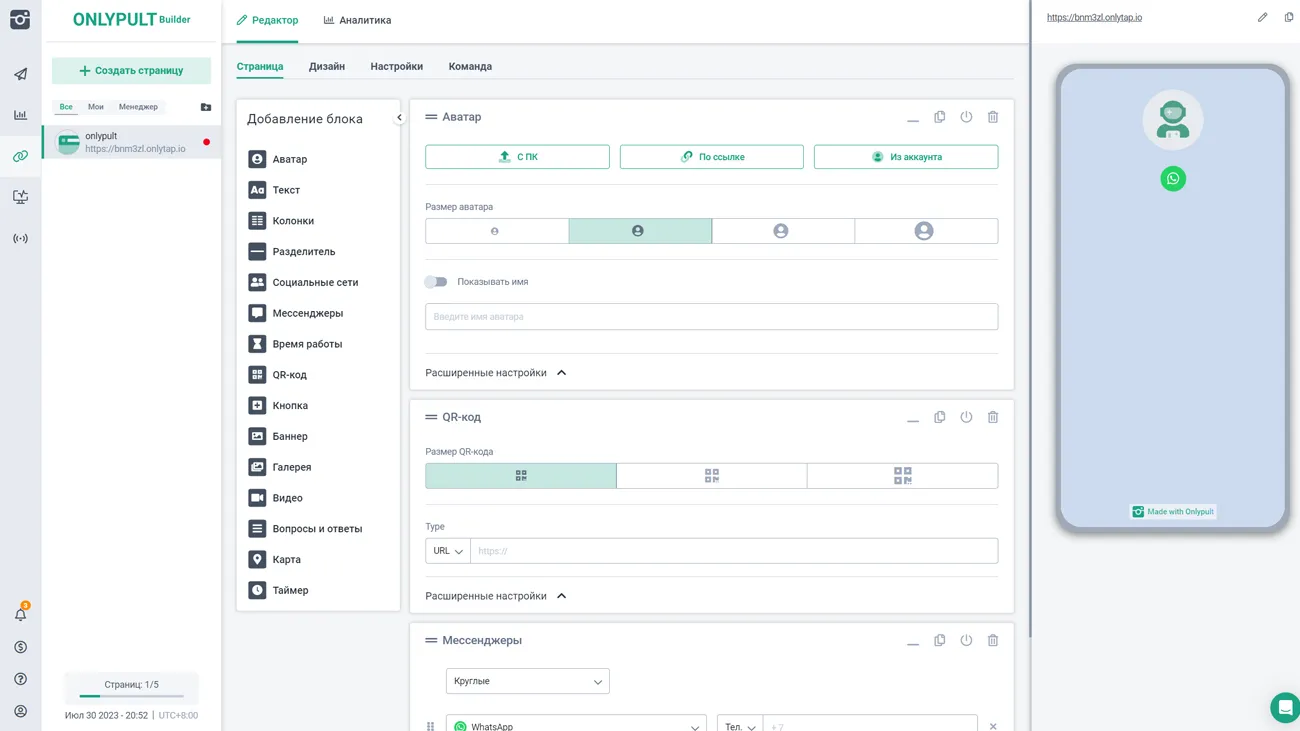
Task: Click the WhatsApp icon in phone preview
Action: coord(1172,179)
